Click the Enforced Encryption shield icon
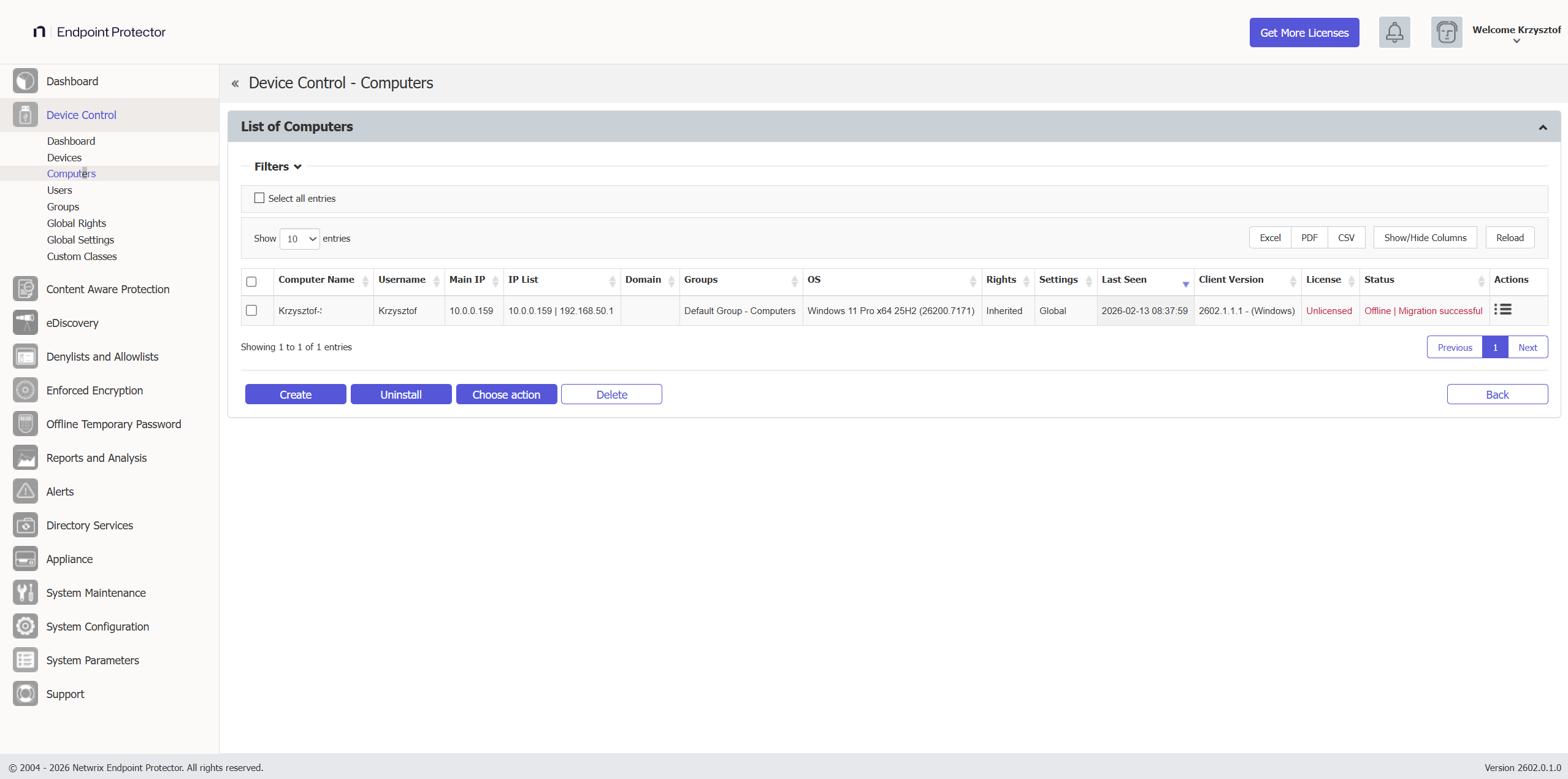The height and width of the screenshot is (779, 1568). (25, 389)
